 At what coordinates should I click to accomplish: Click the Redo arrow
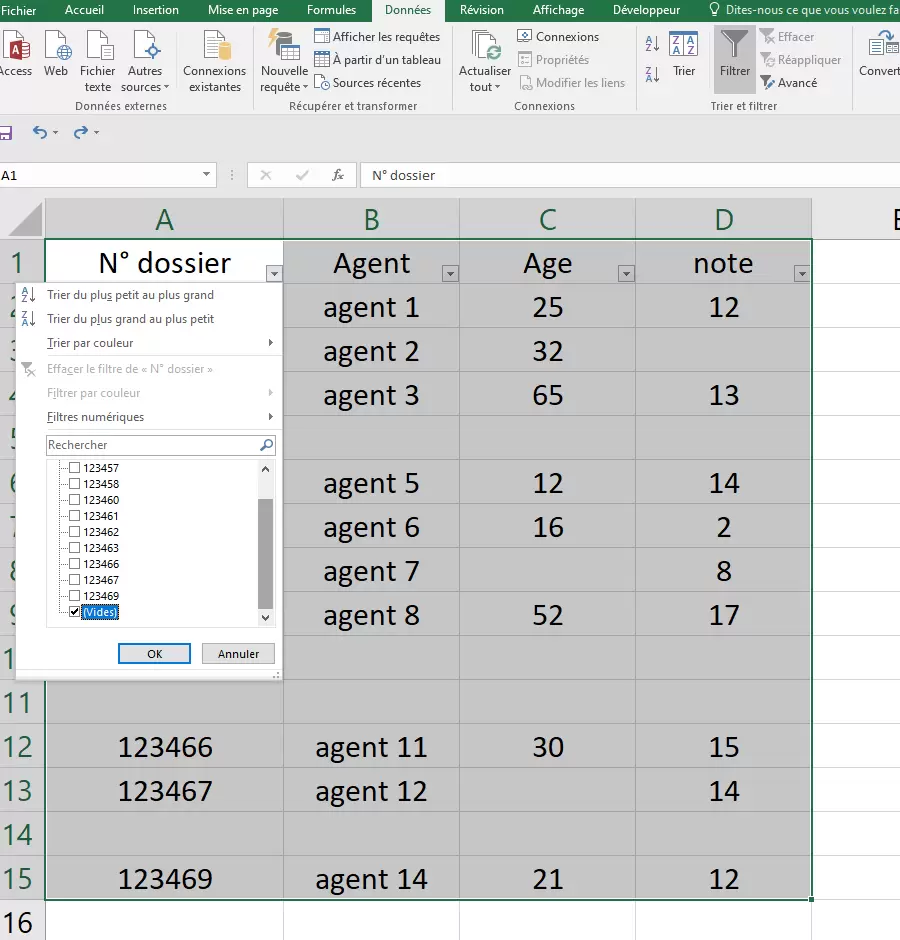tap(80, 132)
